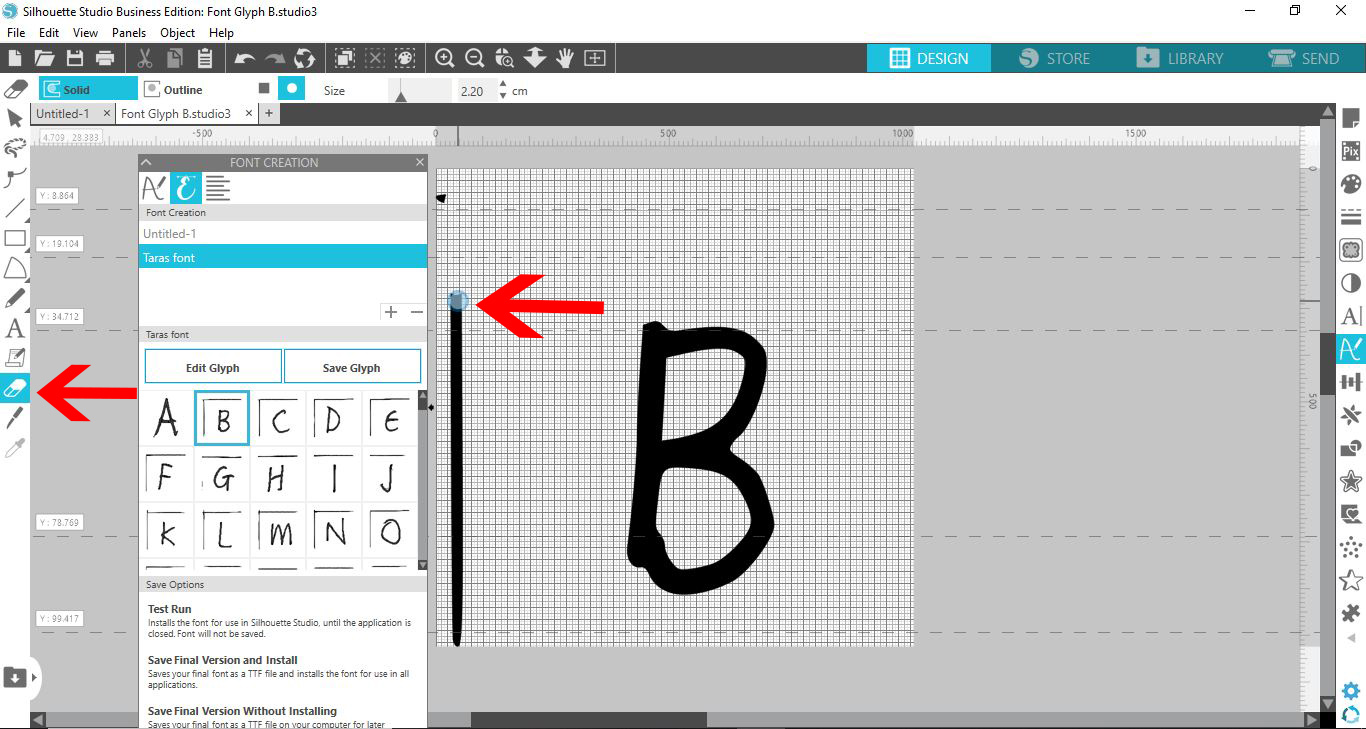
Task: Open the Object menu
Action: click(x=178, y=32)
